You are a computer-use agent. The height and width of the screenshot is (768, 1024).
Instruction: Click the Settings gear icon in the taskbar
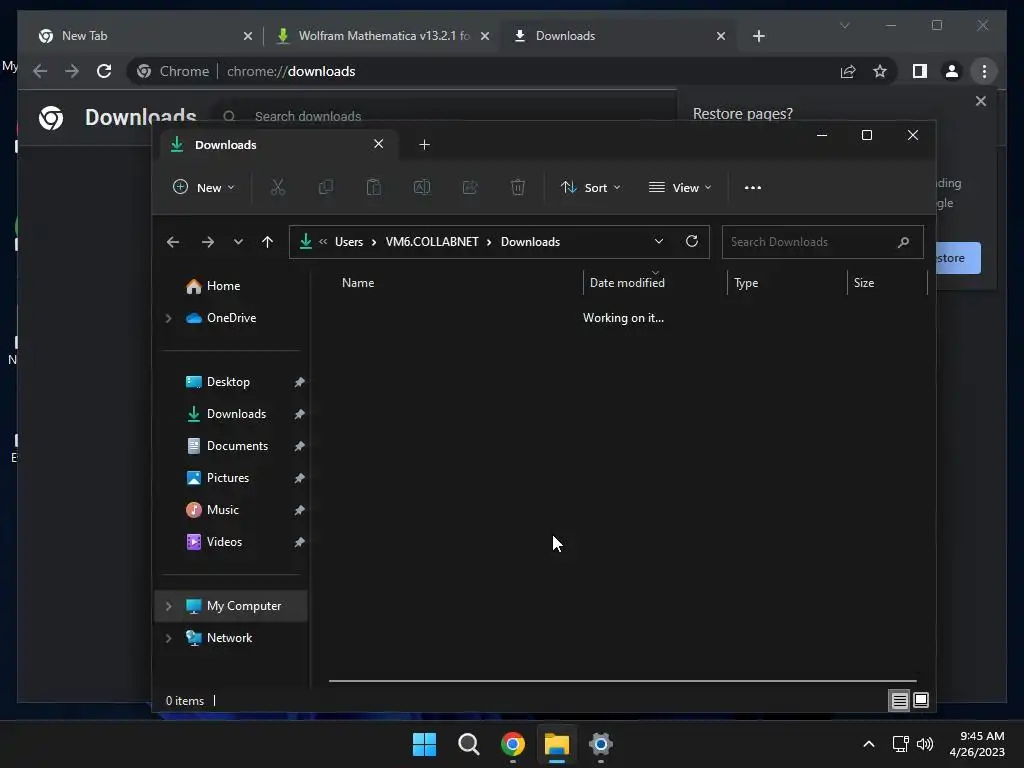[601, 744]
